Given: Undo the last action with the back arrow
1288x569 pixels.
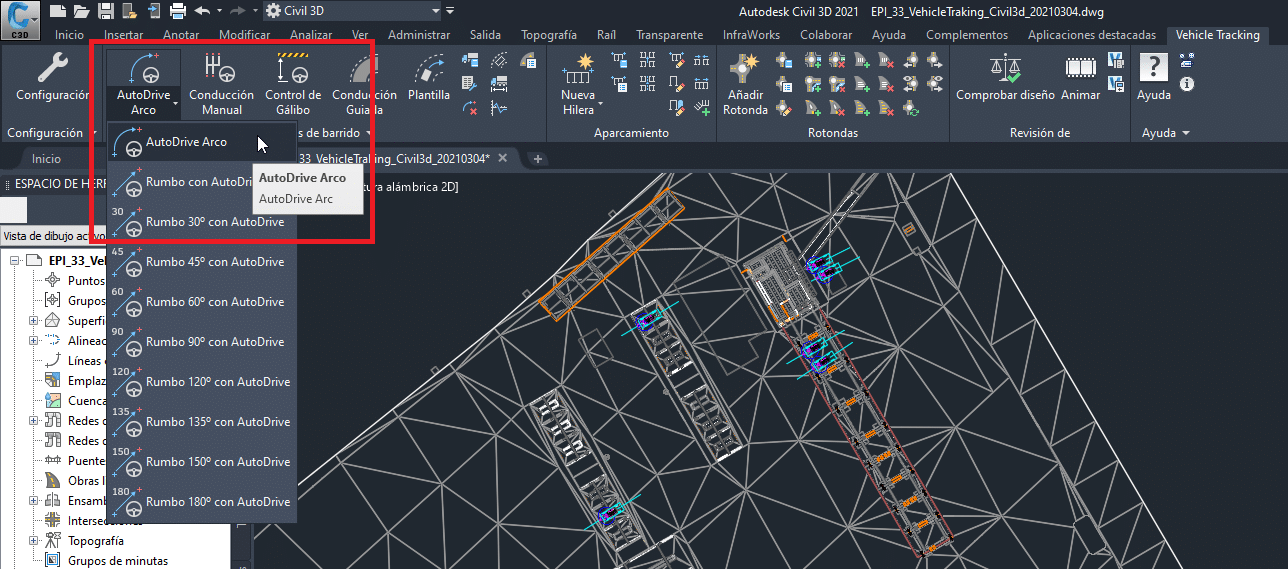Looking at the screenshot, I should (202, 11).
